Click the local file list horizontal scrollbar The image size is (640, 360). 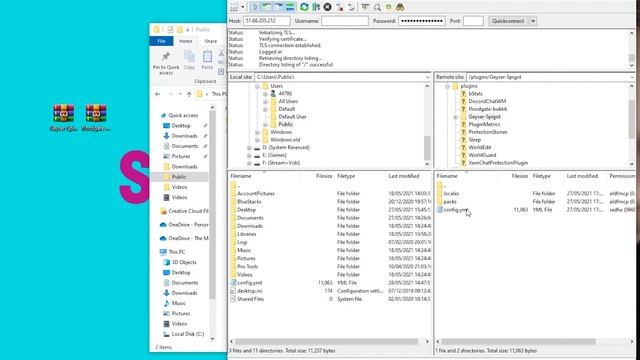[x=327, y=342]
